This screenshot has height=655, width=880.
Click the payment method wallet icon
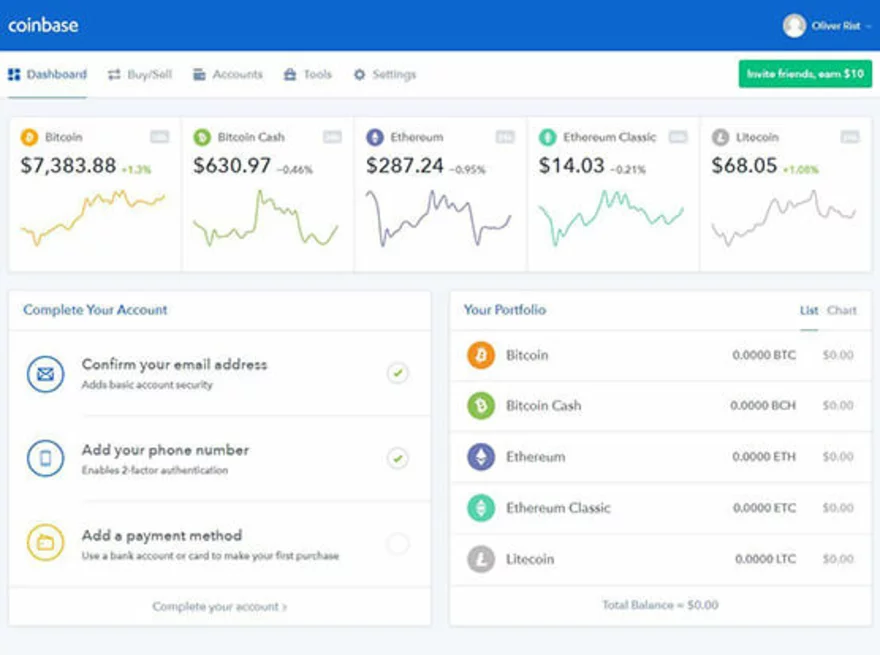point(45,543)
